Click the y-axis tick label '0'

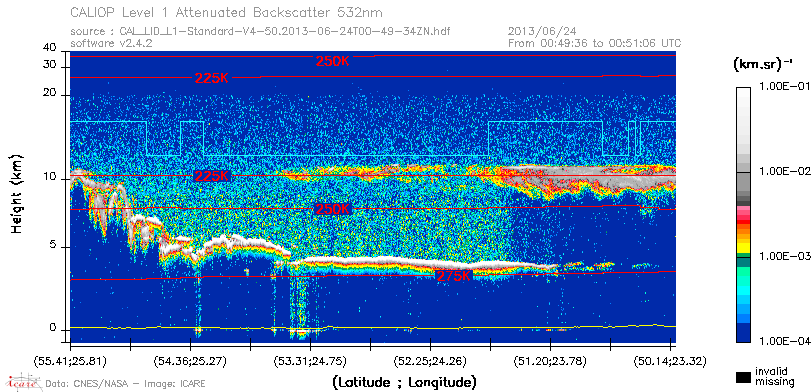(53, 328)
